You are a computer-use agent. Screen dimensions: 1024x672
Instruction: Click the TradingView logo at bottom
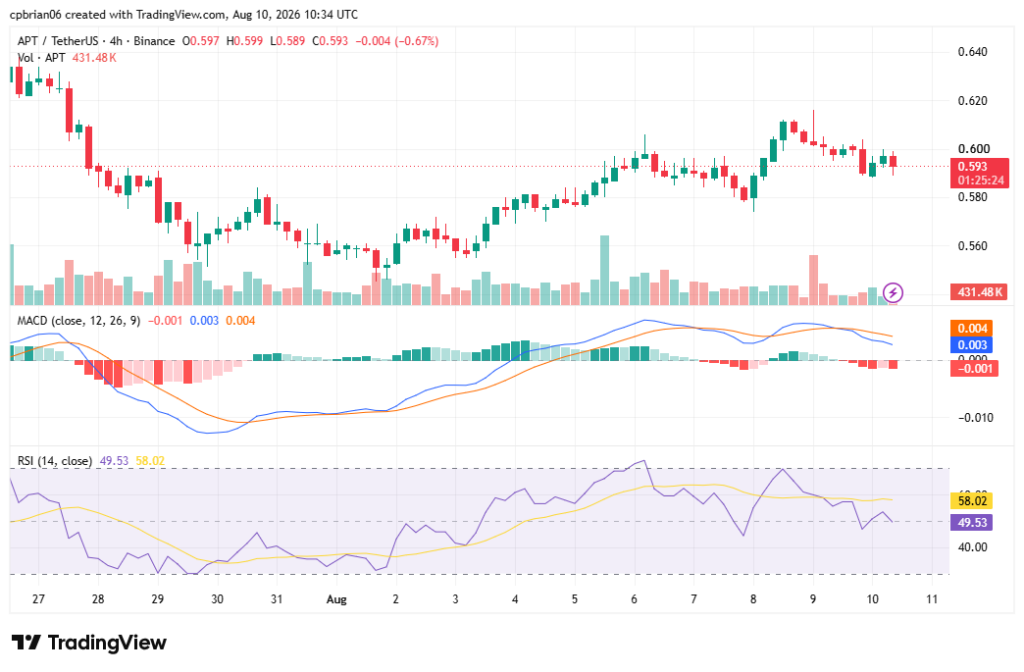click(x=89, y=643)
